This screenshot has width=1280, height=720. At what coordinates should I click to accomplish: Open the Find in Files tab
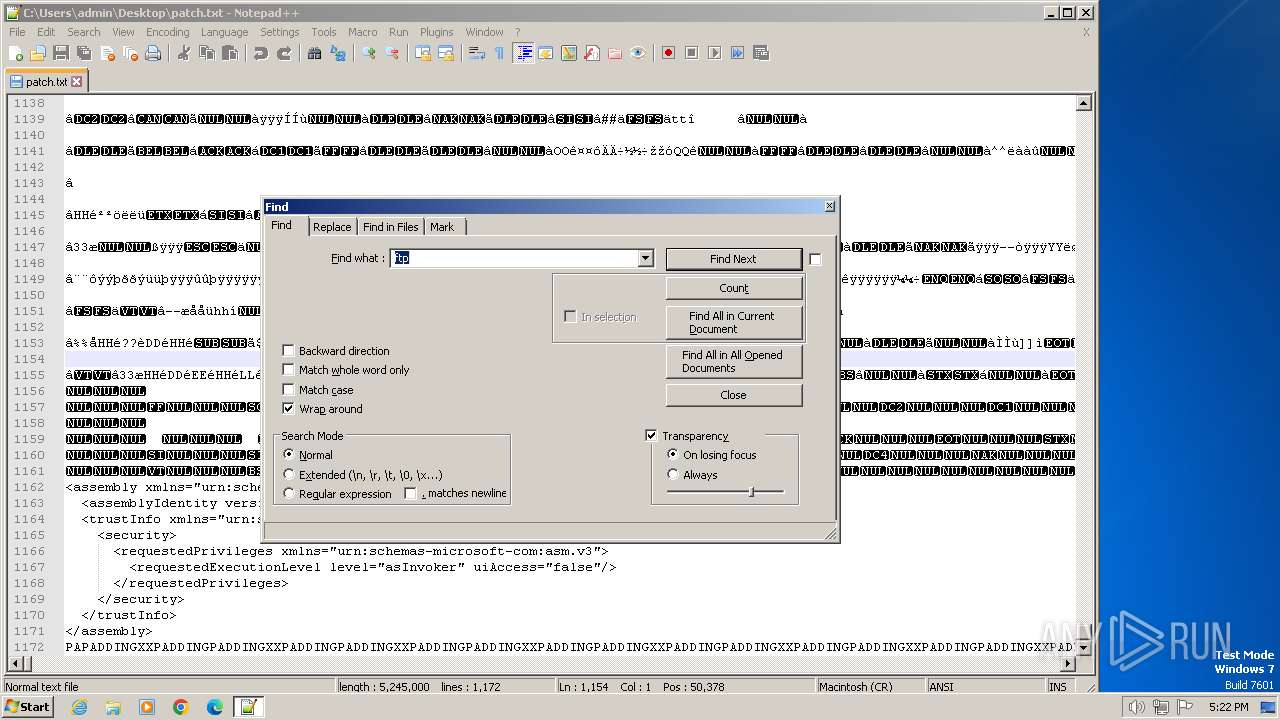pos(390,227)
